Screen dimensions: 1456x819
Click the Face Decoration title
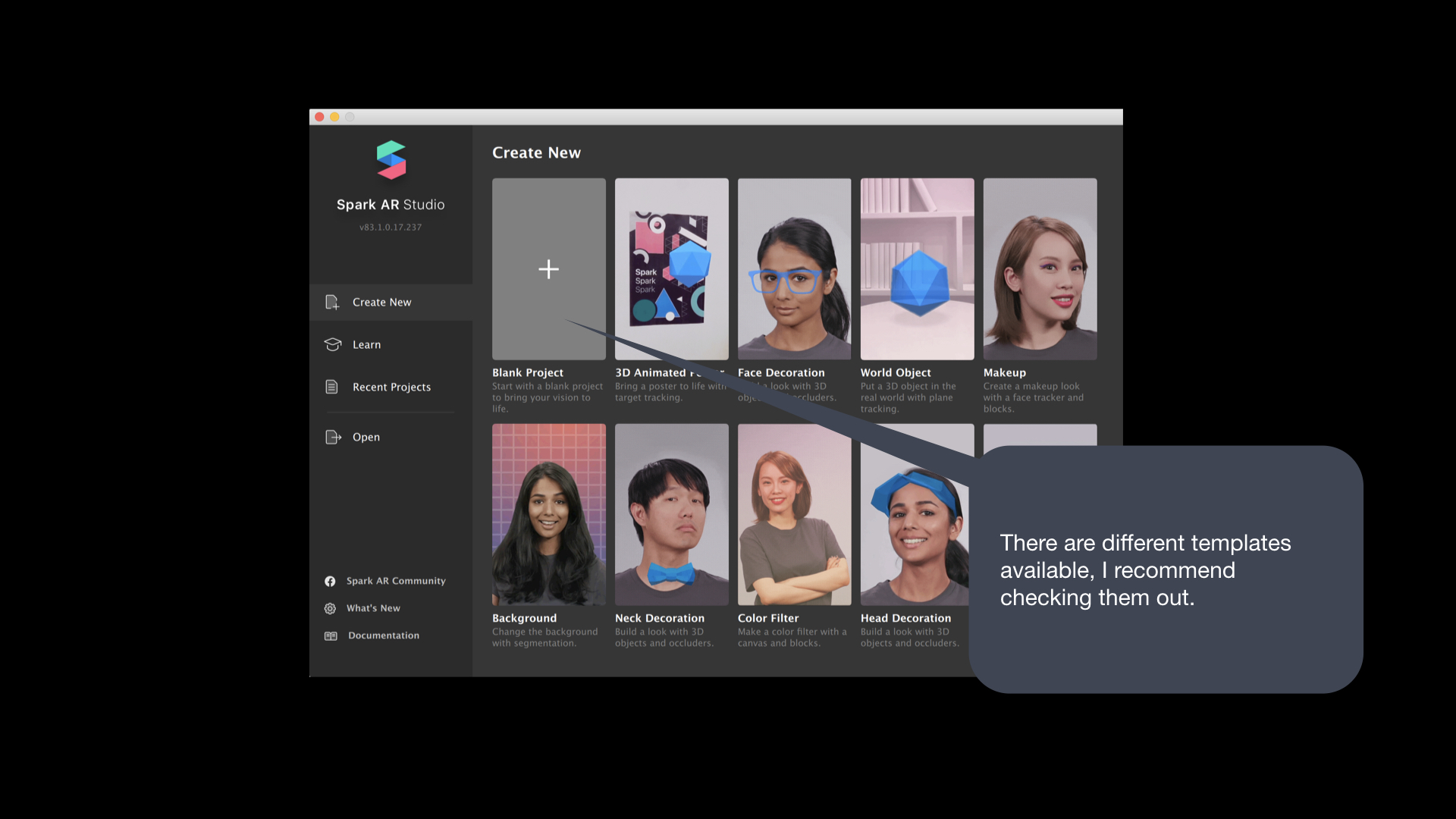(x=781, y=372)
